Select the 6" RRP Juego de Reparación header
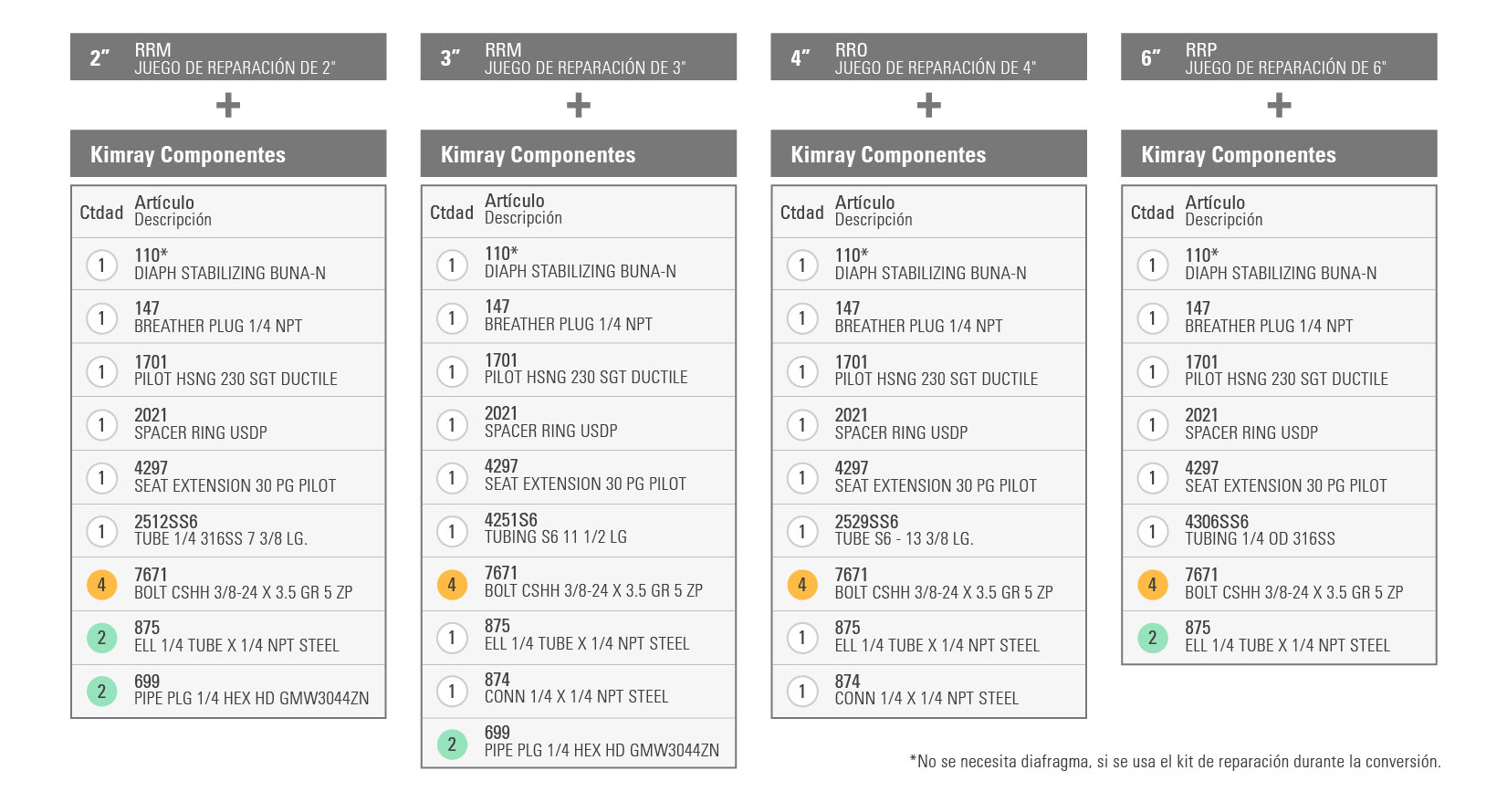Viewport: 1507px width, 812px height. point(1279,57)
